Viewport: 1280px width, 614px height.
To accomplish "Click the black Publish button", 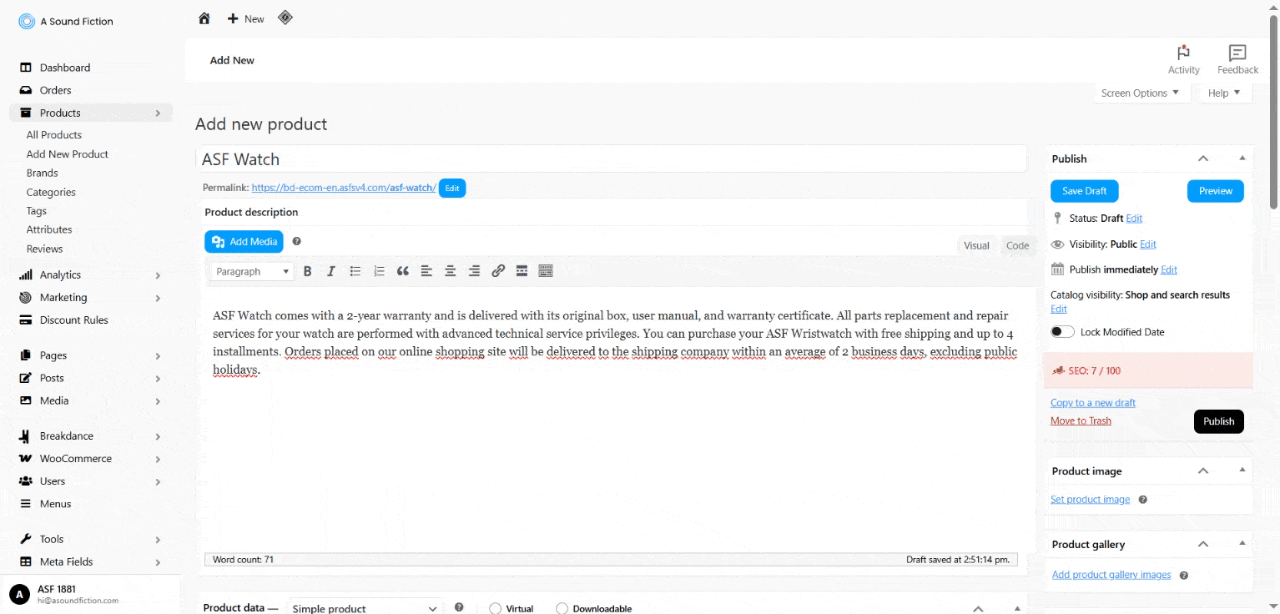I will pos(1218,421).
